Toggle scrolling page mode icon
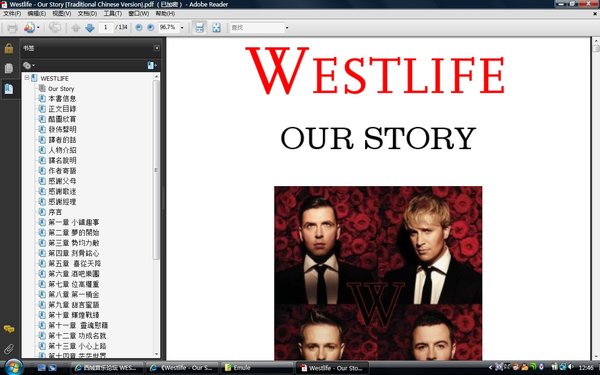 coord(199,28)
